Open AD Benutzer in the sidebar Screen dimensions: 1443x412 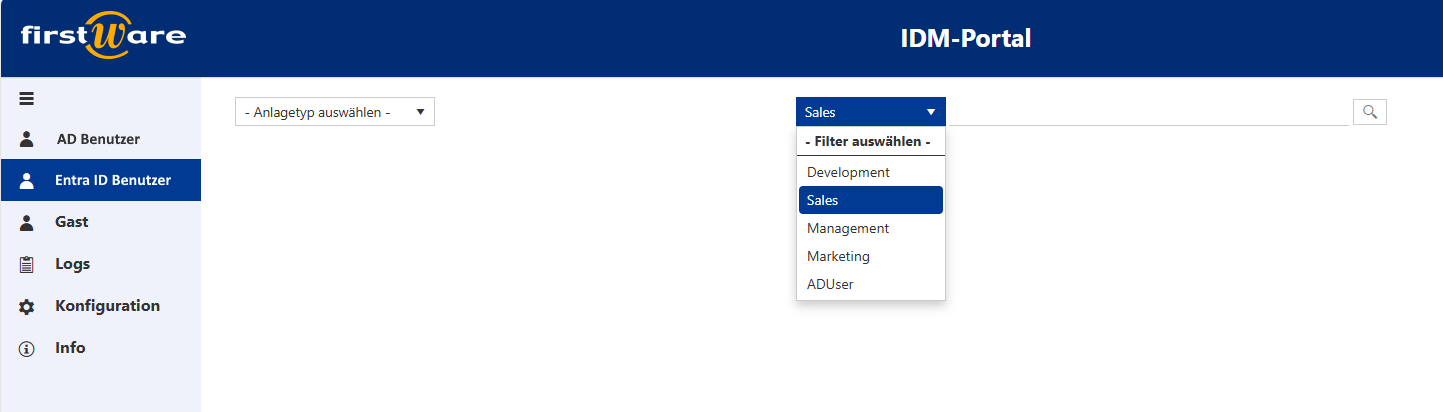[100, 139]
